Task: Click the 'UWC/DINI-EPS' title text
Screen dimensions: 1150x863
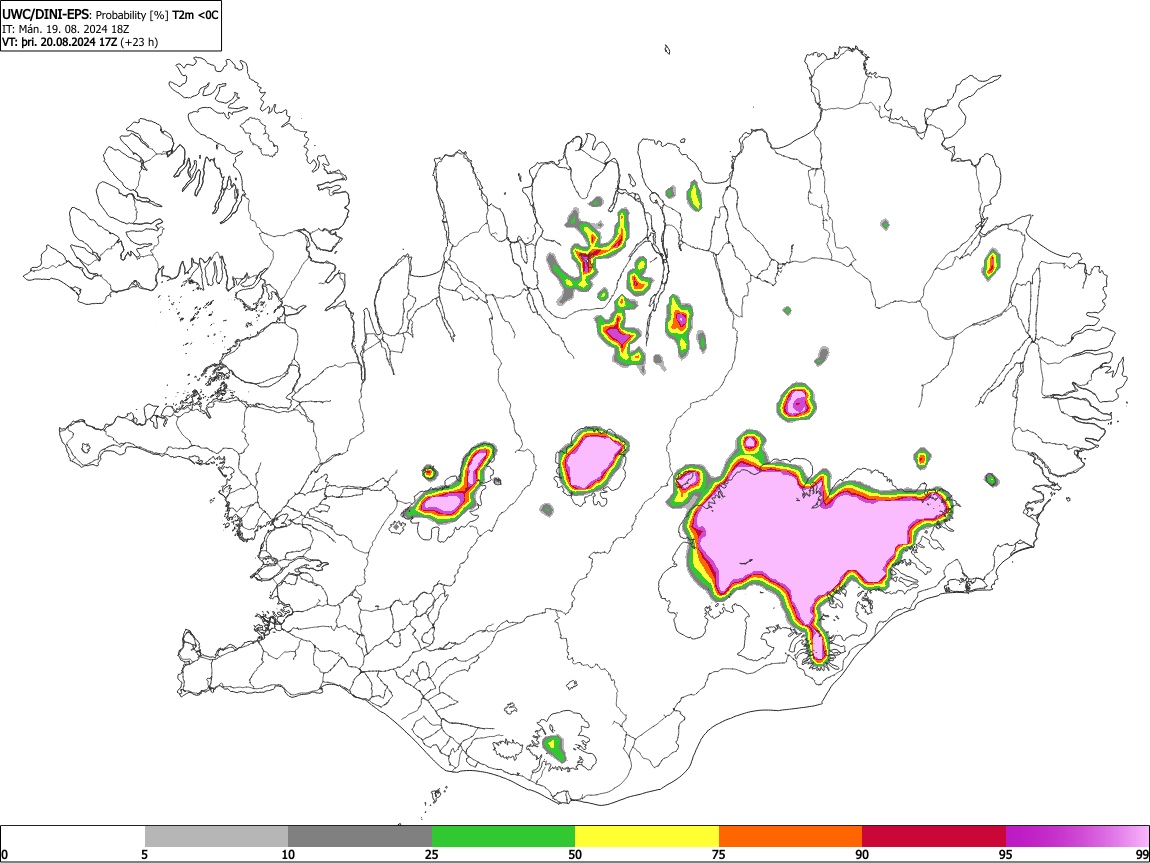Action: [44, 15]
